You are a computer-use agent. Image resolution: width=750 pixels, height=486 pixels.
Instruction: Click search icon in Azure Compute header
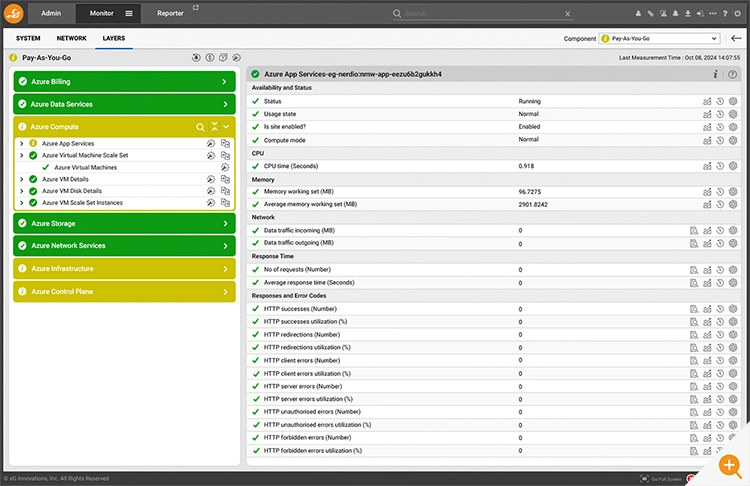pos(200,127)
